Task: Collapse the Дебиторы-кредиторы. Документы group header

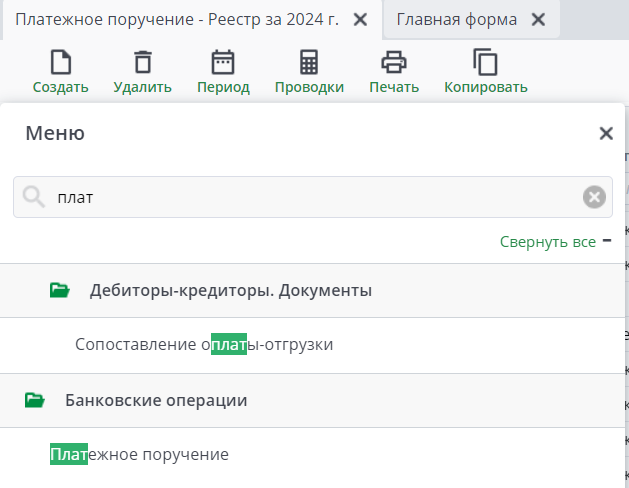Action: click(230, 291)
